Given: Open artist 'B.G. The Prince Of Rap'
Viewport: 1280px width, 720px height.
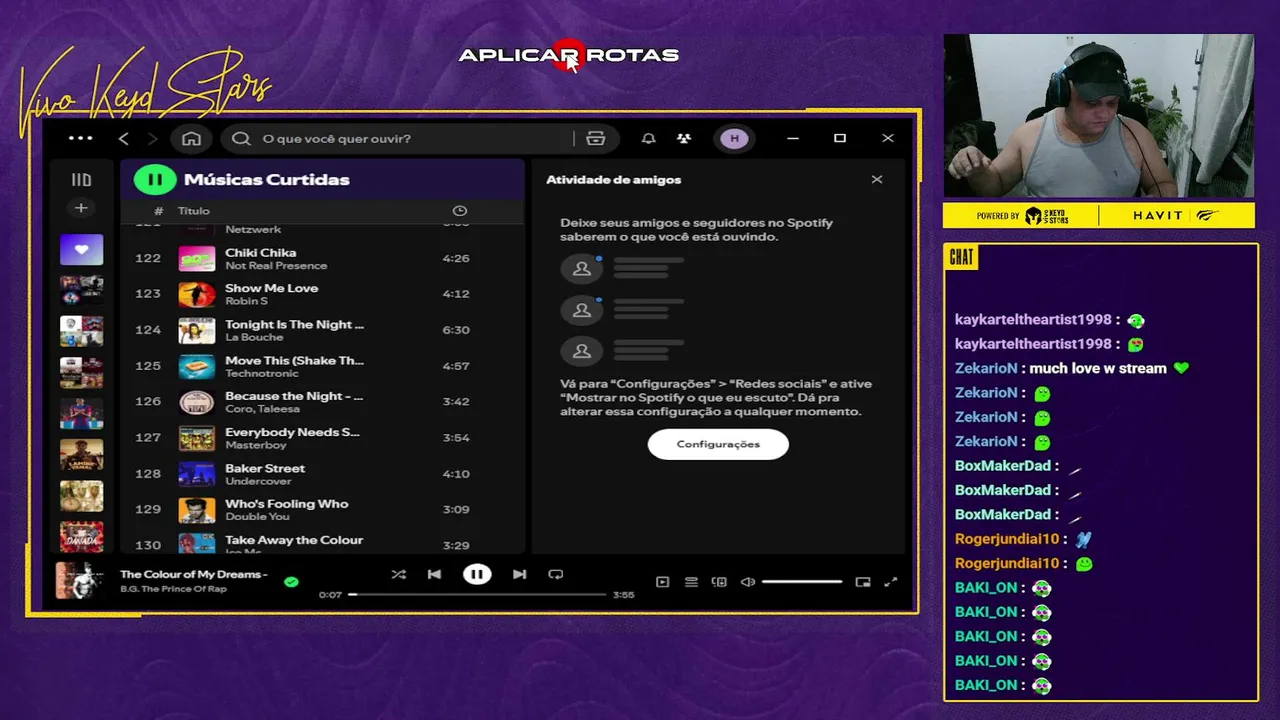Looking at the screenshot, I should [173, 589].
